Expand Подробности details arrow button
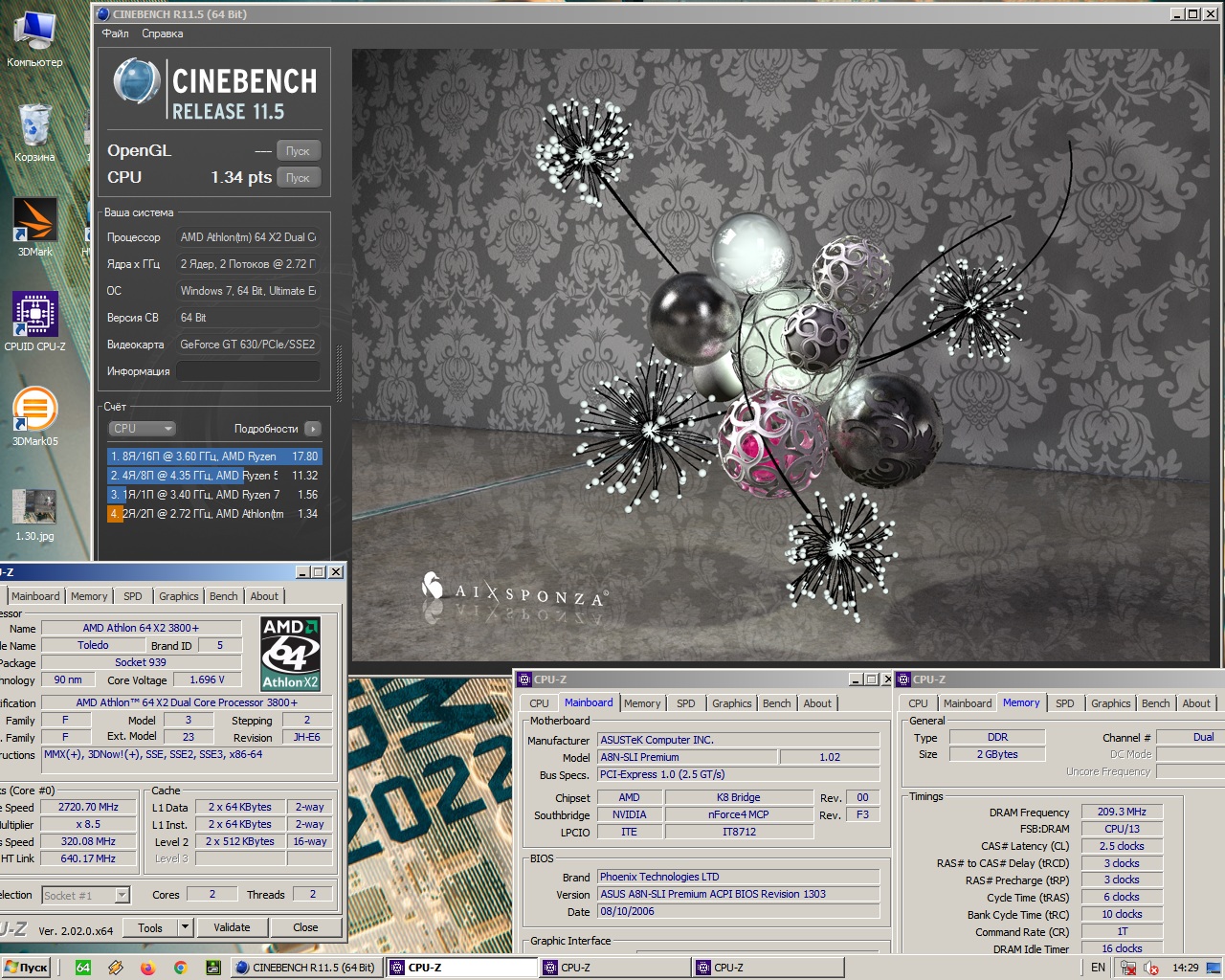This screenshot has height=980, width=1225. (313, 429)
